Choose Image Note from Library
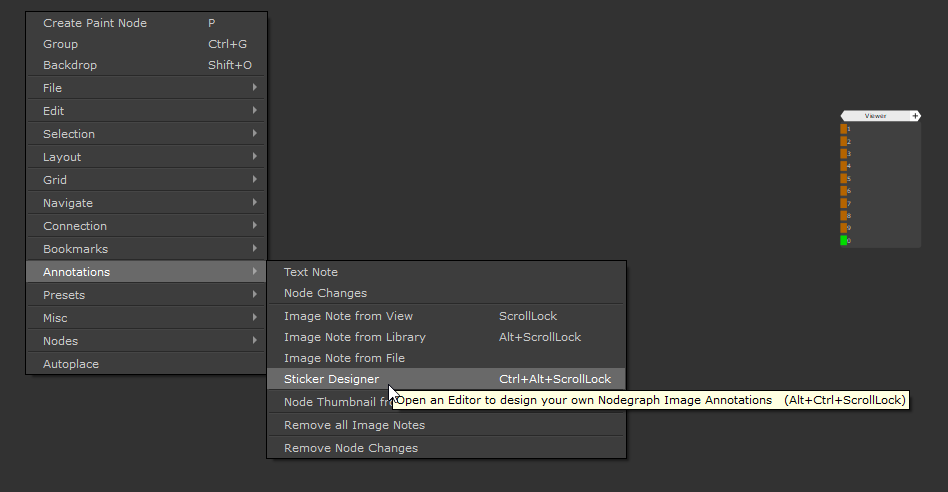This screenshot has height=492, width=948. pos(354,337)
